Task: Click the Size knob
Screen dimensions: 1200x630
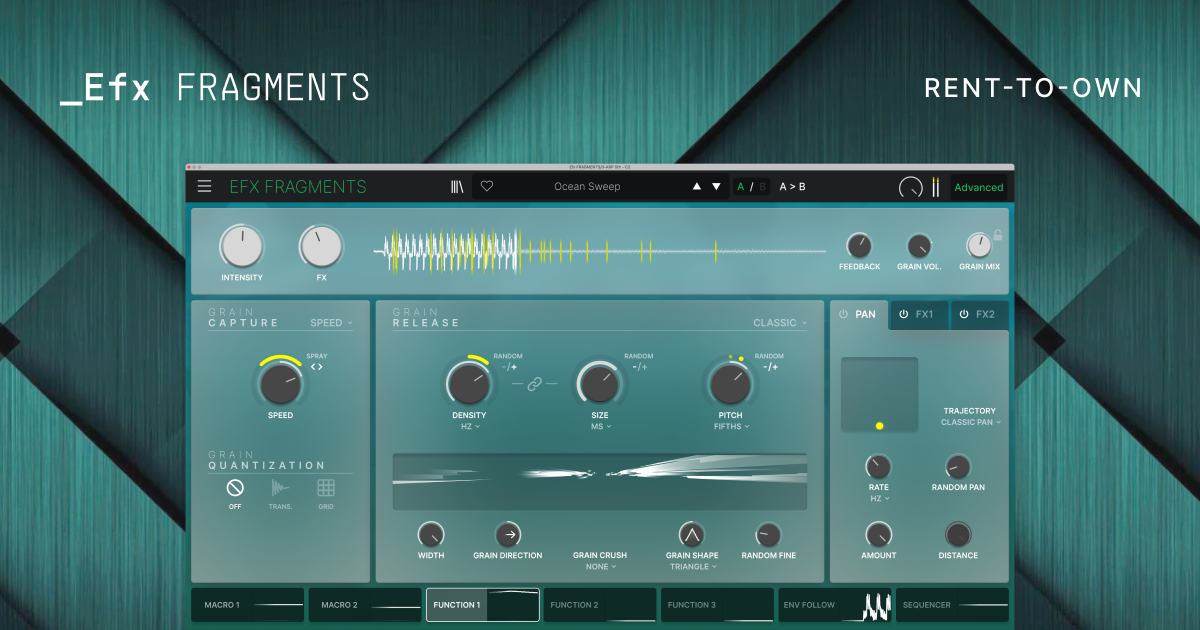Action: click(x=599, y=383)
